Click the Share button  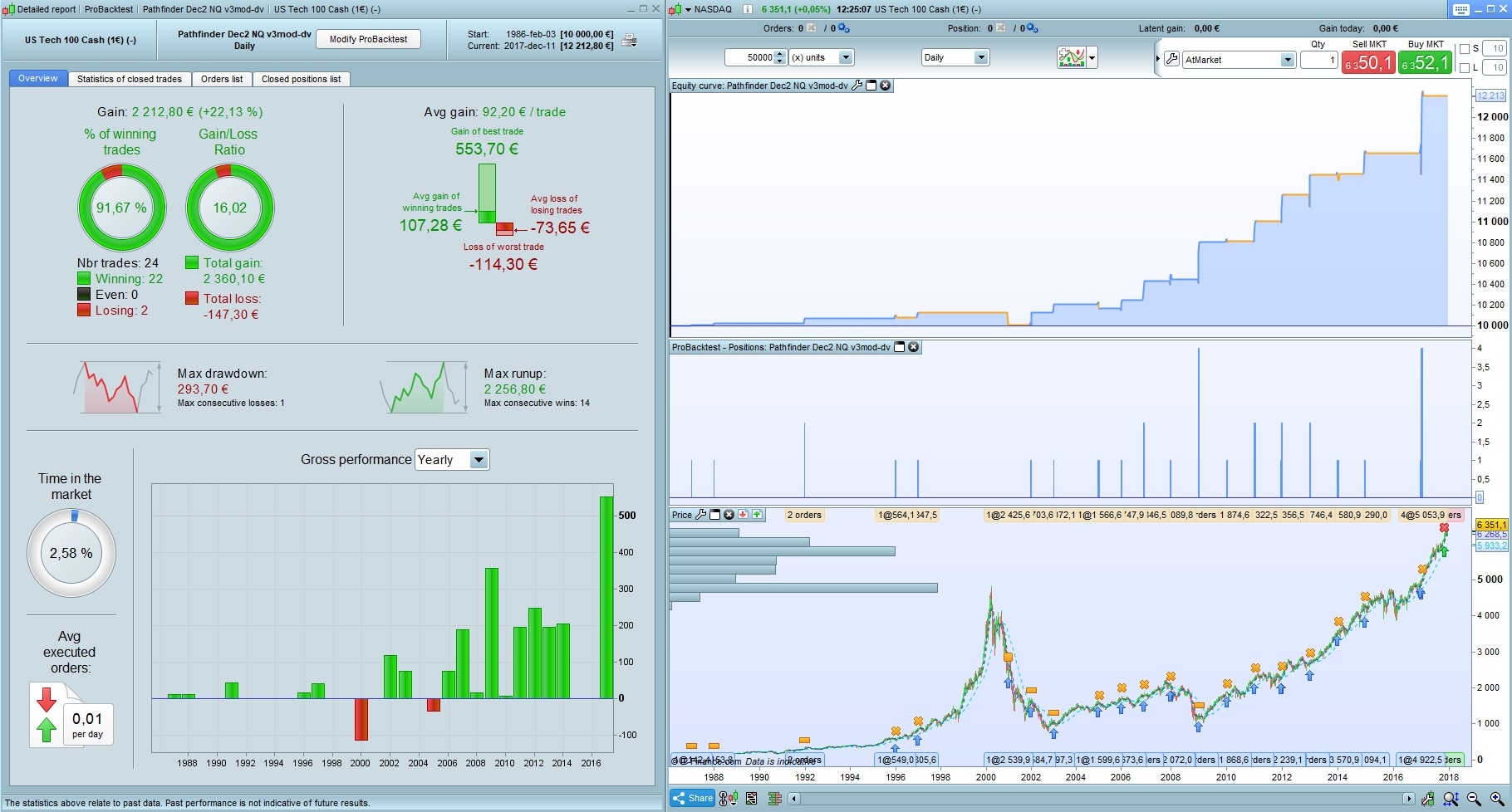(693, 799)
